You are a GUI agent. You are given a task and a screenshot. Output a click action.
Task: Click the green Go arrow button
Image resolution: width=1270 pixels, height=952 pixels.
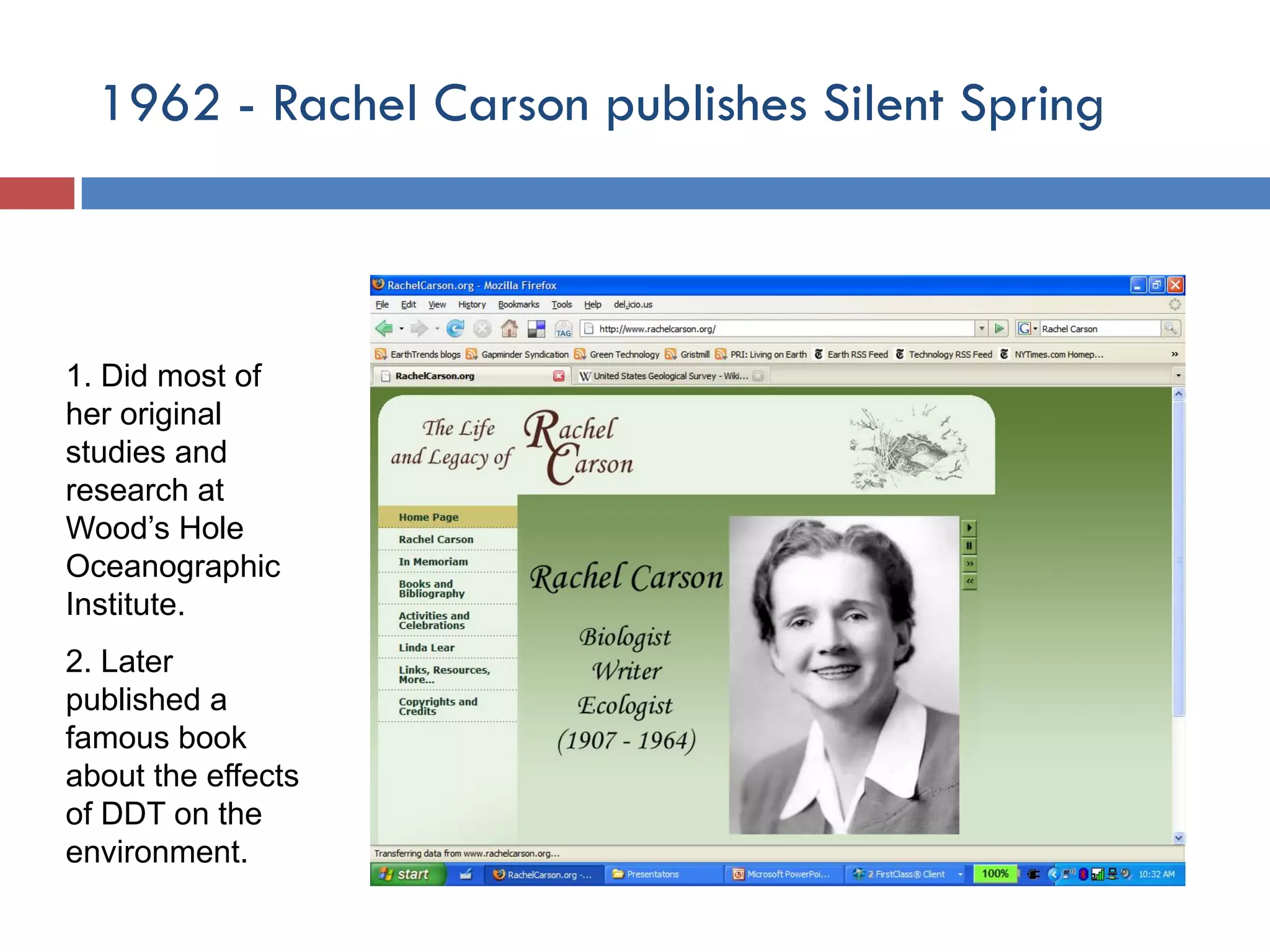tap(999, 328)
